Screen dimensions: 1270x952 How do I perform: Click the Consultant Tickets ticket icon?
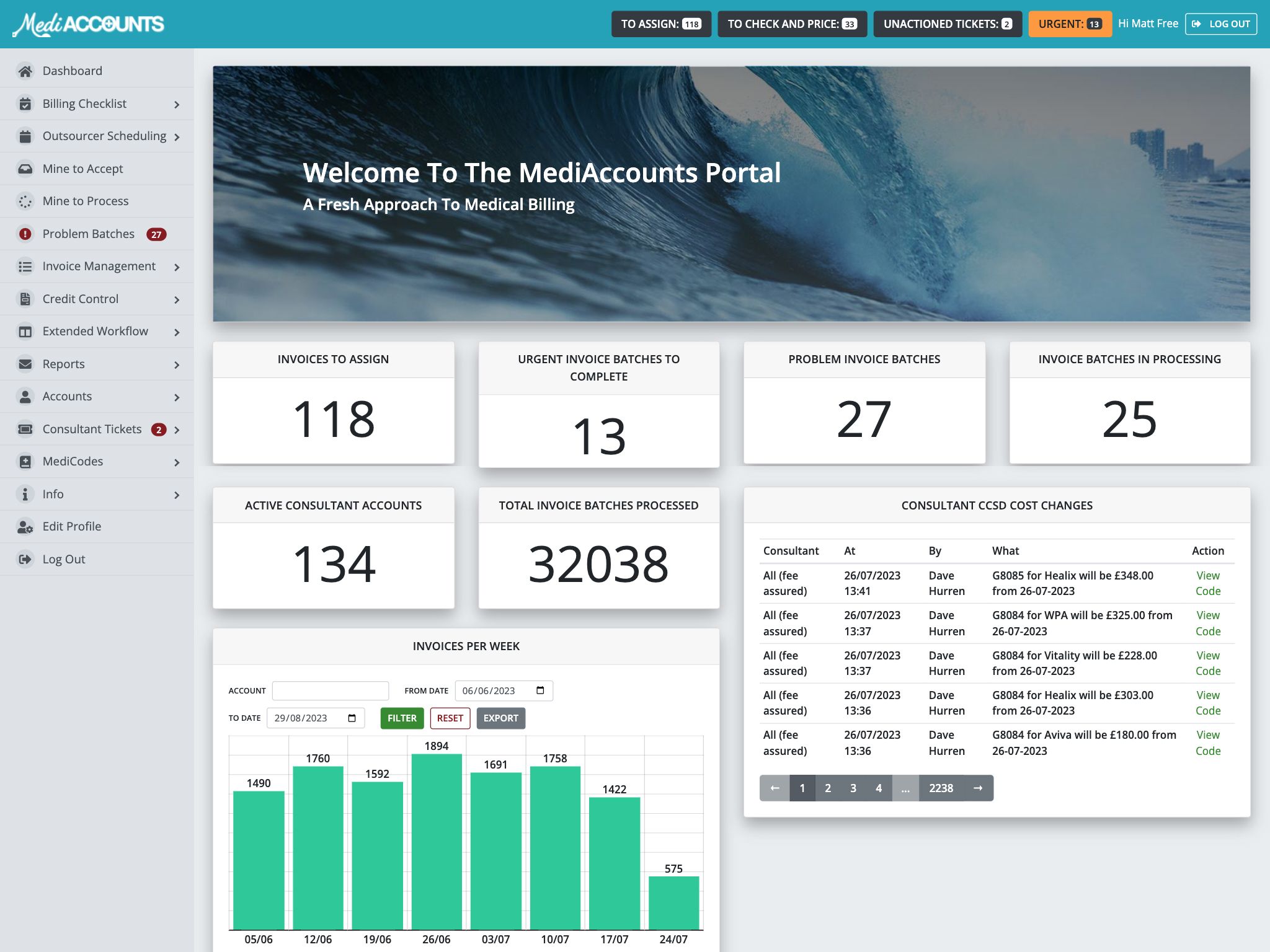[x=25, y=429]
